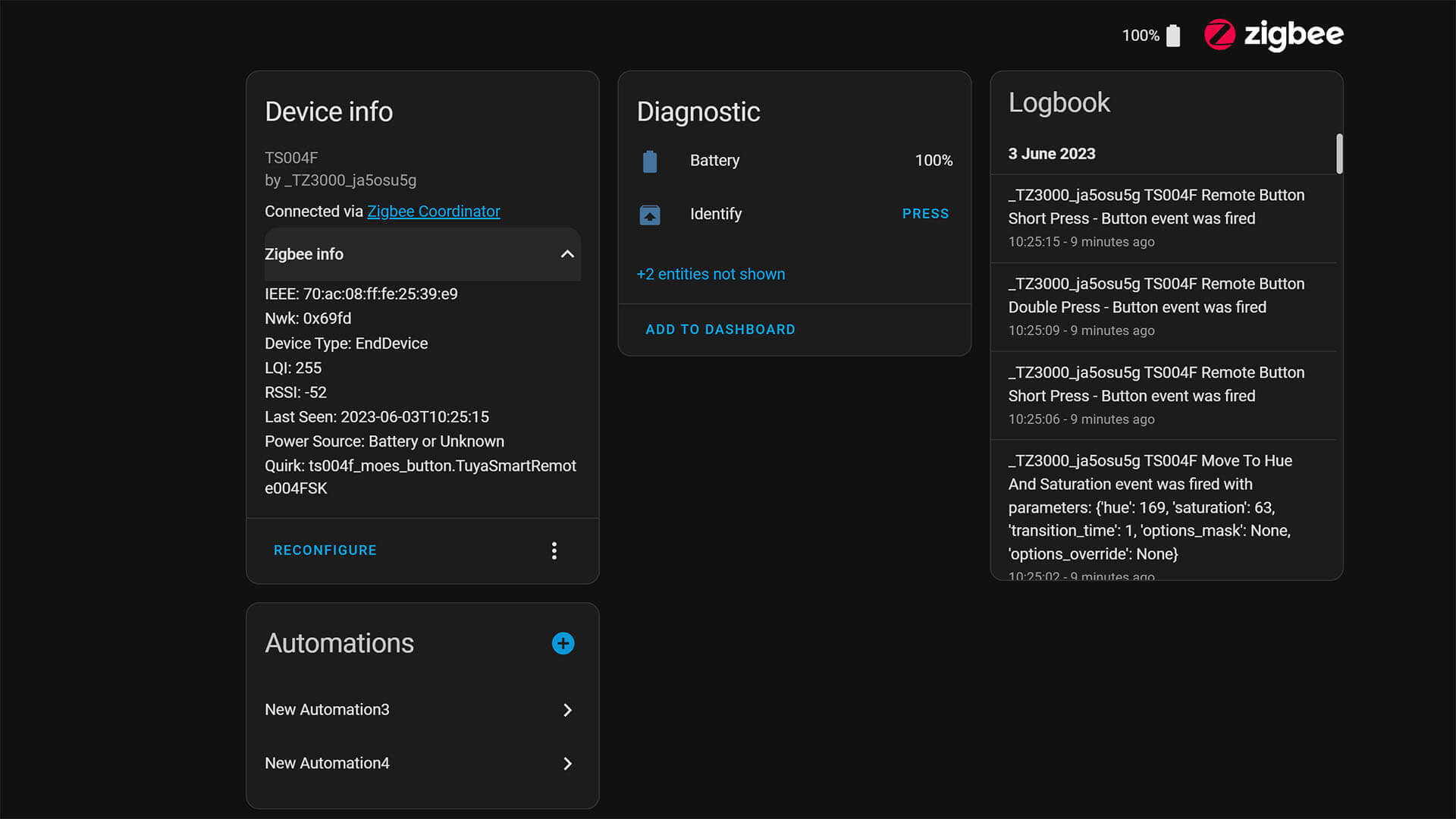Collapse the Zigbee info section
1456x819 pixels.
[x=566, y=254]
